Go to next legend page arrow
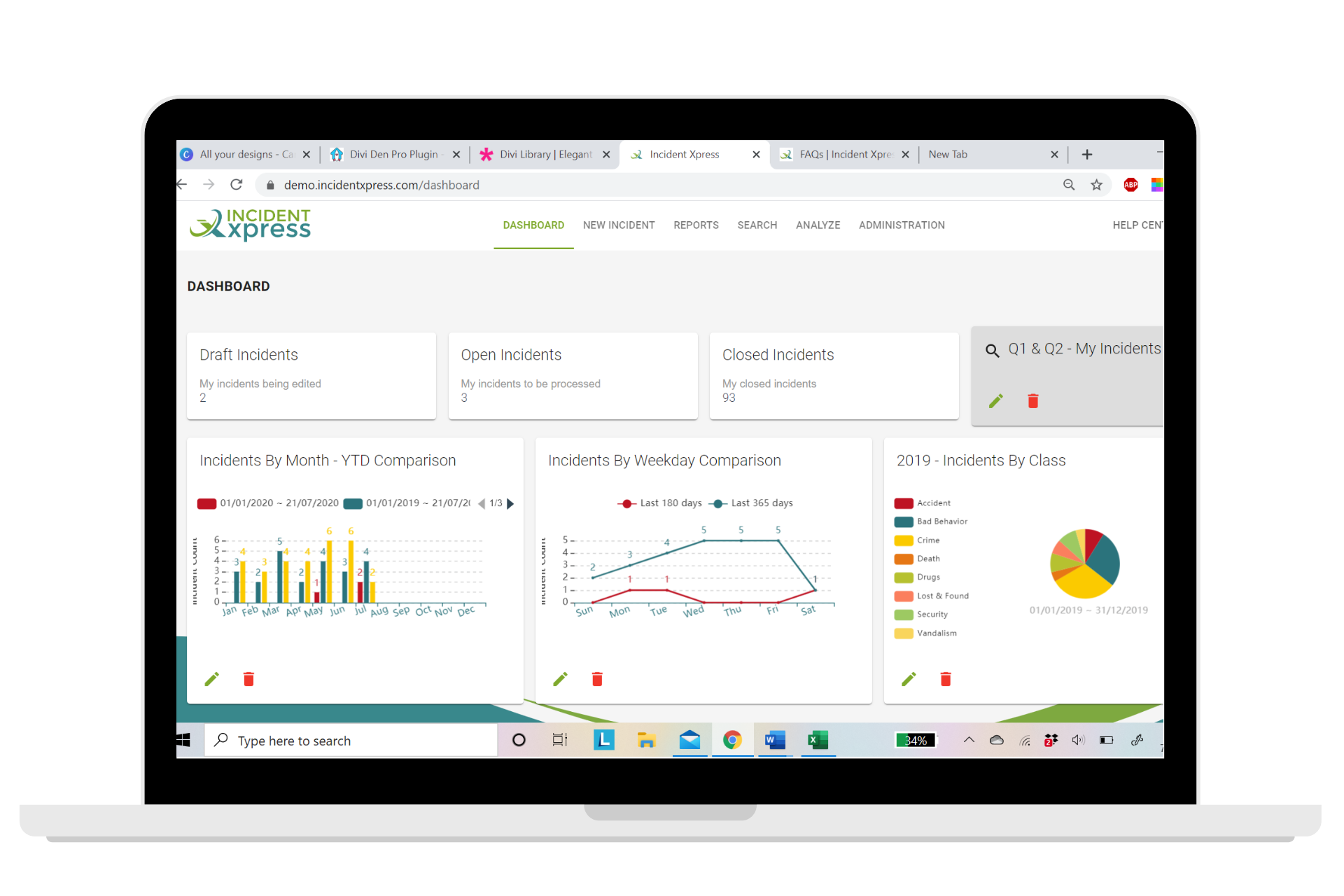The image size is (1344, 896). coord(510,503)
